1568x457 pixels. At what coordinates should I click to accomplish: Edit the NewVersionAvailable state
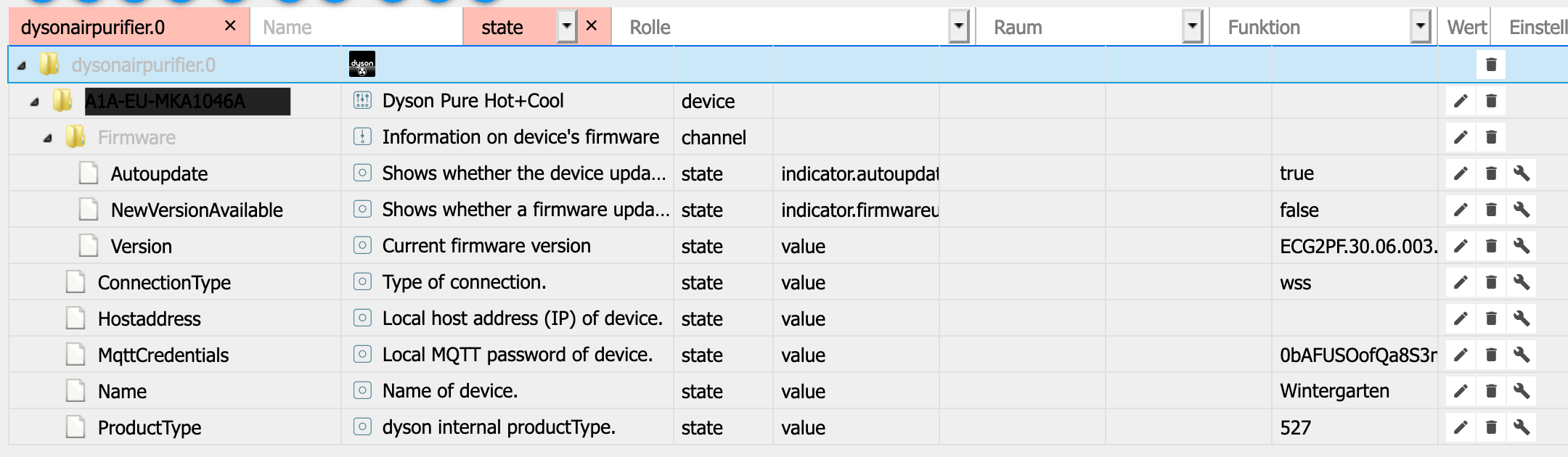pos(1461,210)
